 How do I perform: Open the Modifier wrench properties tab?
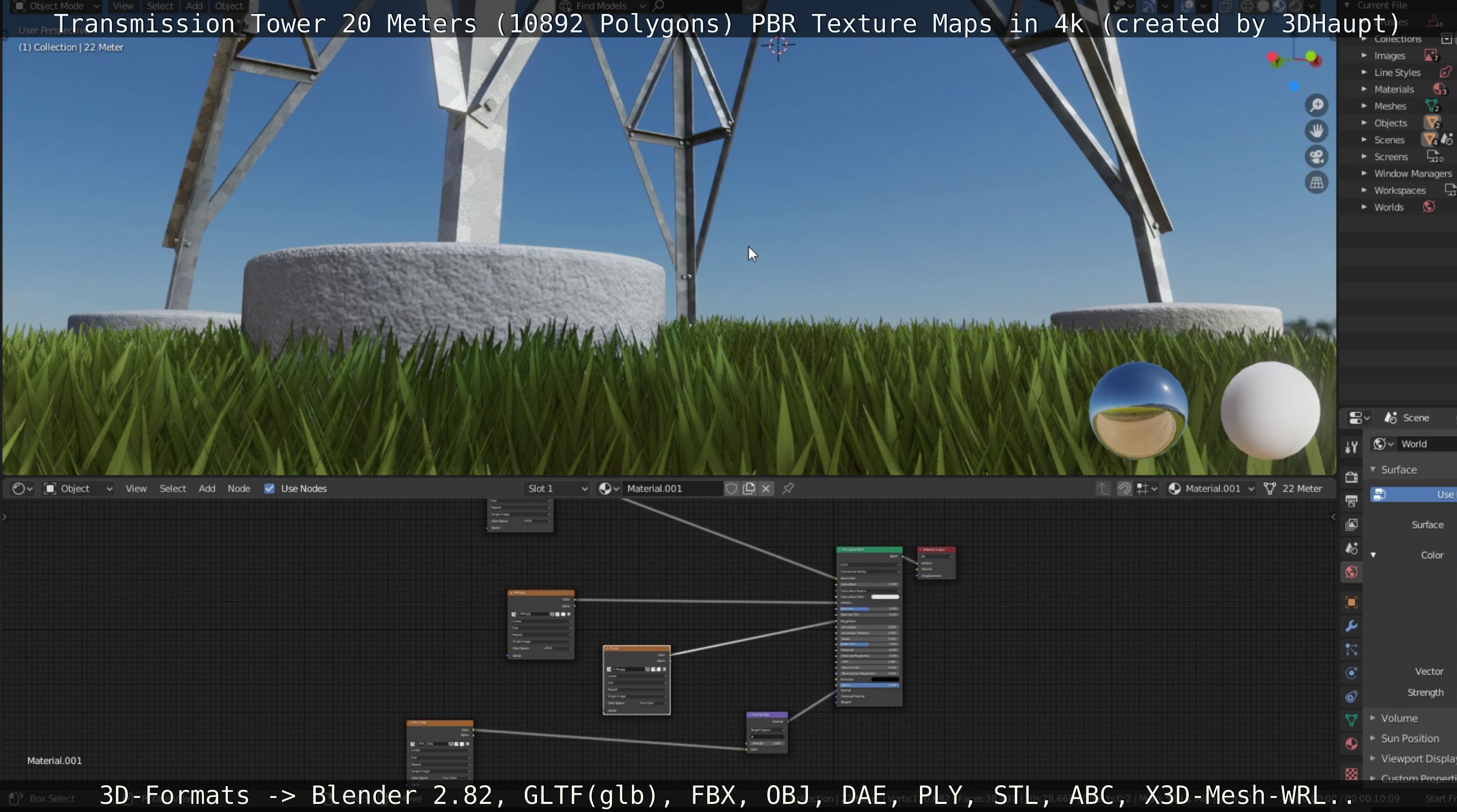[x=1351, y=626]
